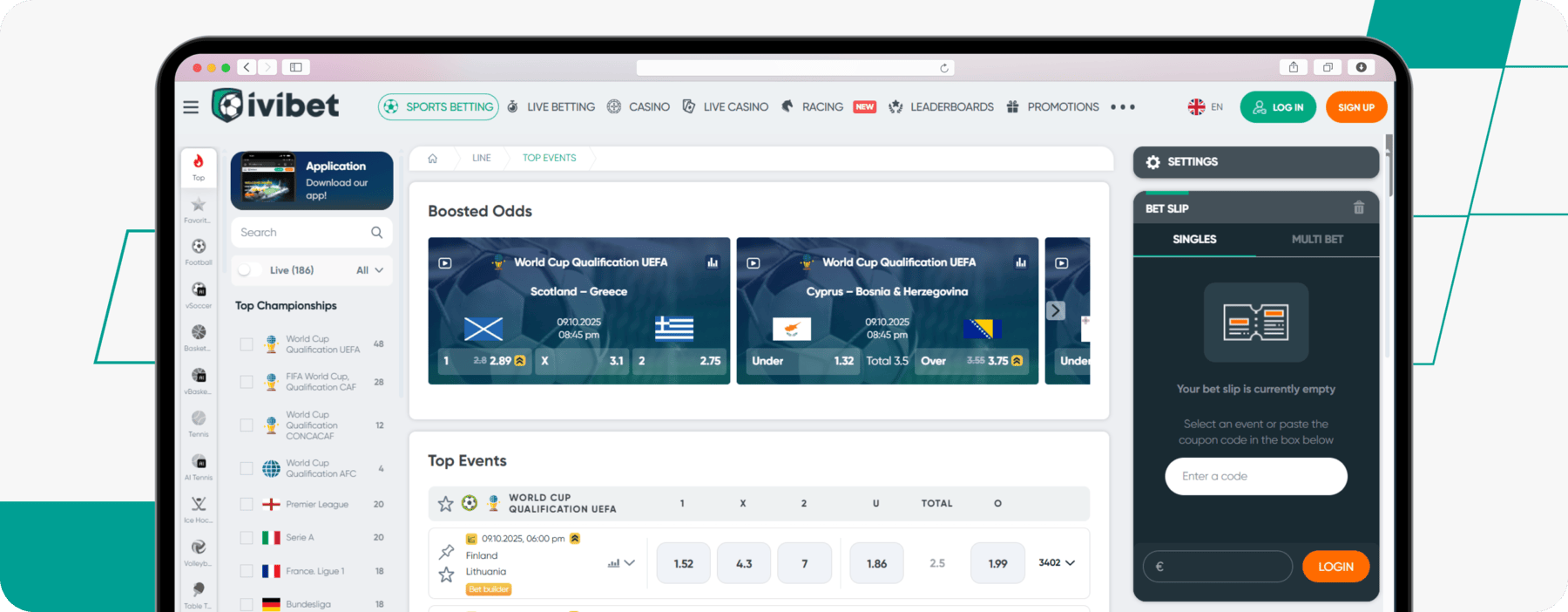Select Football in the sports sidebar
Image resolution: width=1568 pixels, height=612 pixels.
(x=199, y=251)
